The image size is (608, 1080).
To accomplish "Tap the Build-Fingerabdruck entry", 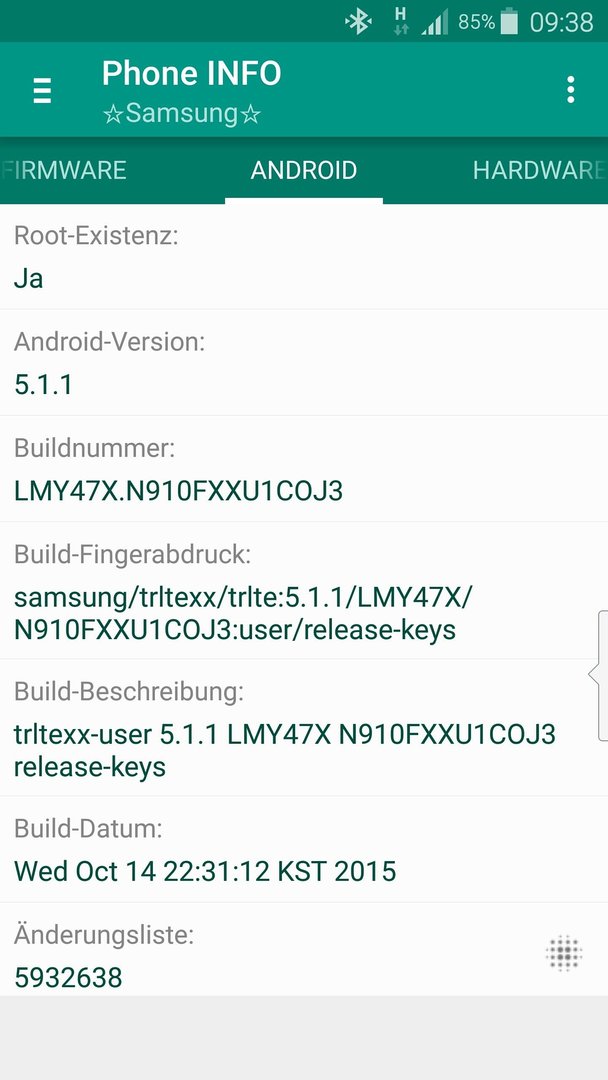I will tap(304, 590).
